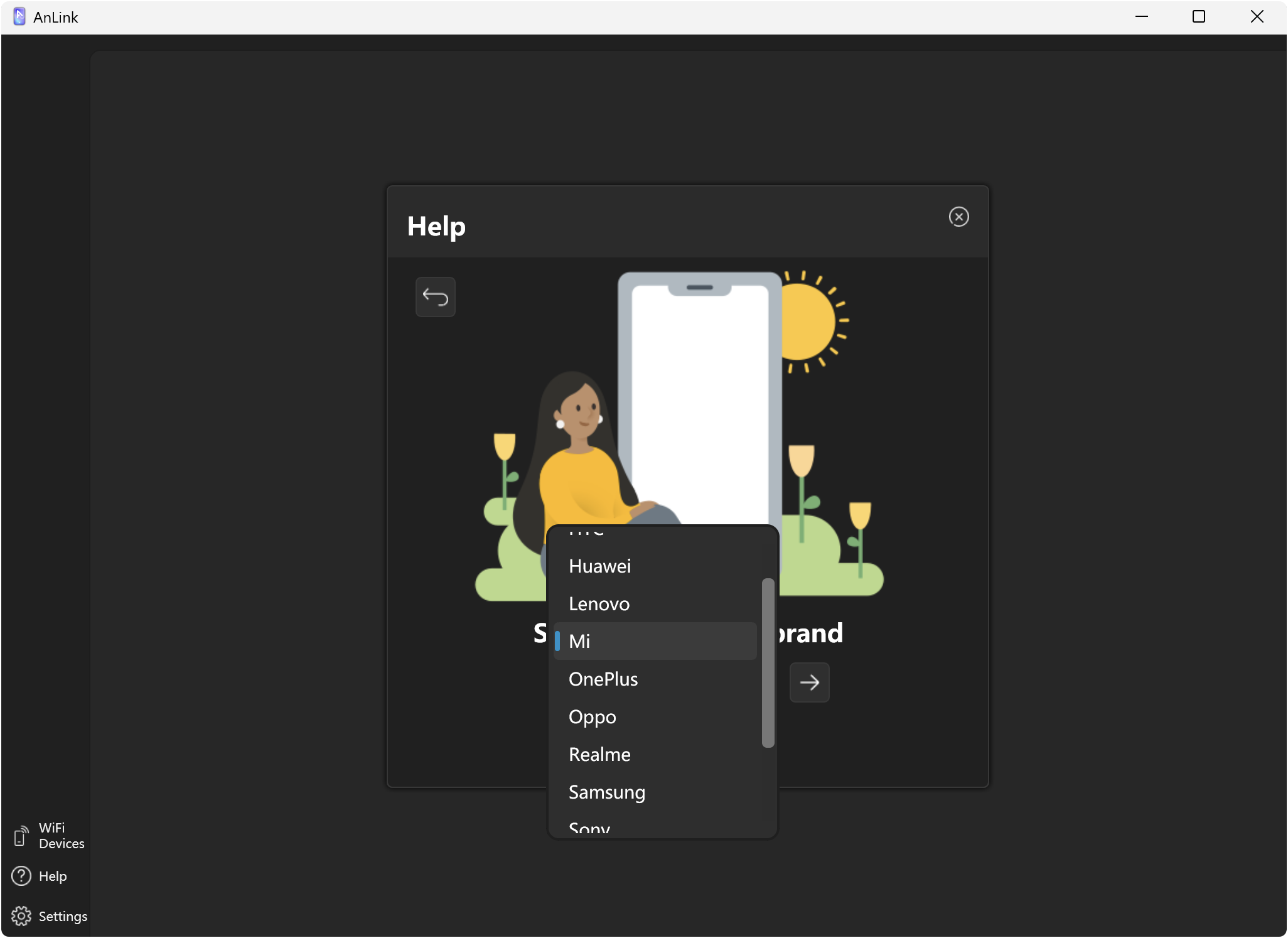Choose Realme as phone brand

pyautogui.click(x=599, y=755)
